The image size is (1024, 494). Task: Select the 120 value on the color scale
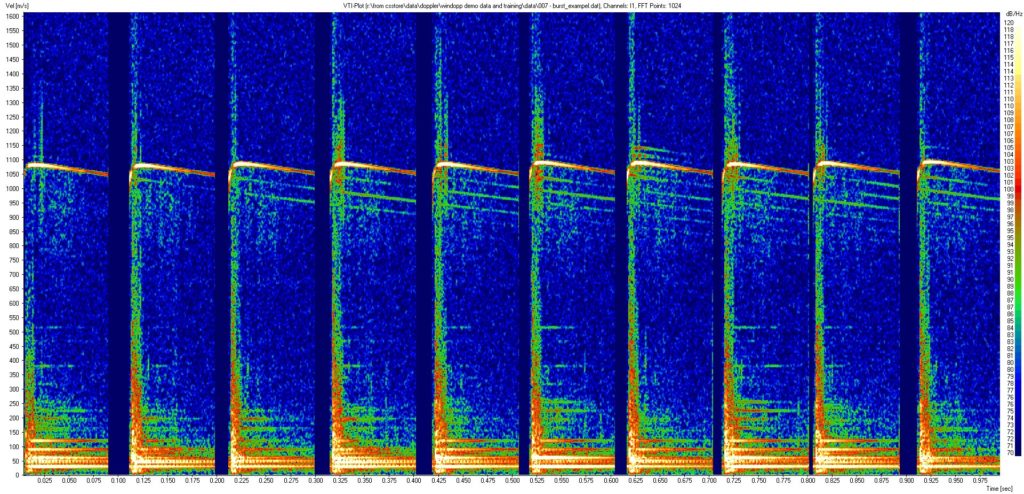pyautogui.click(x=1009, y=22)
